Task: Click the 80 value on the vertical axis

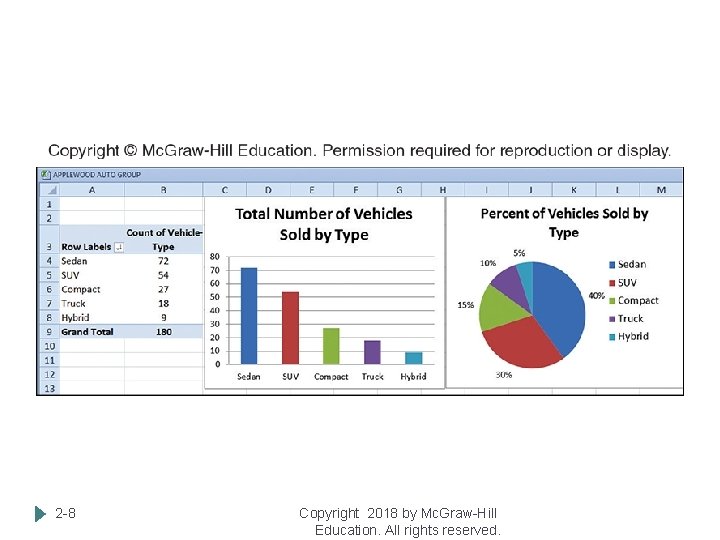Action: click(x=215, y=256)
